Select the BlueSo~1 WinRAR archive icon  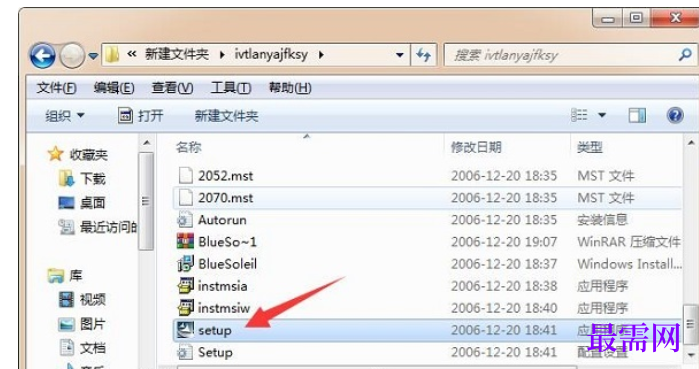coord(185,241)
